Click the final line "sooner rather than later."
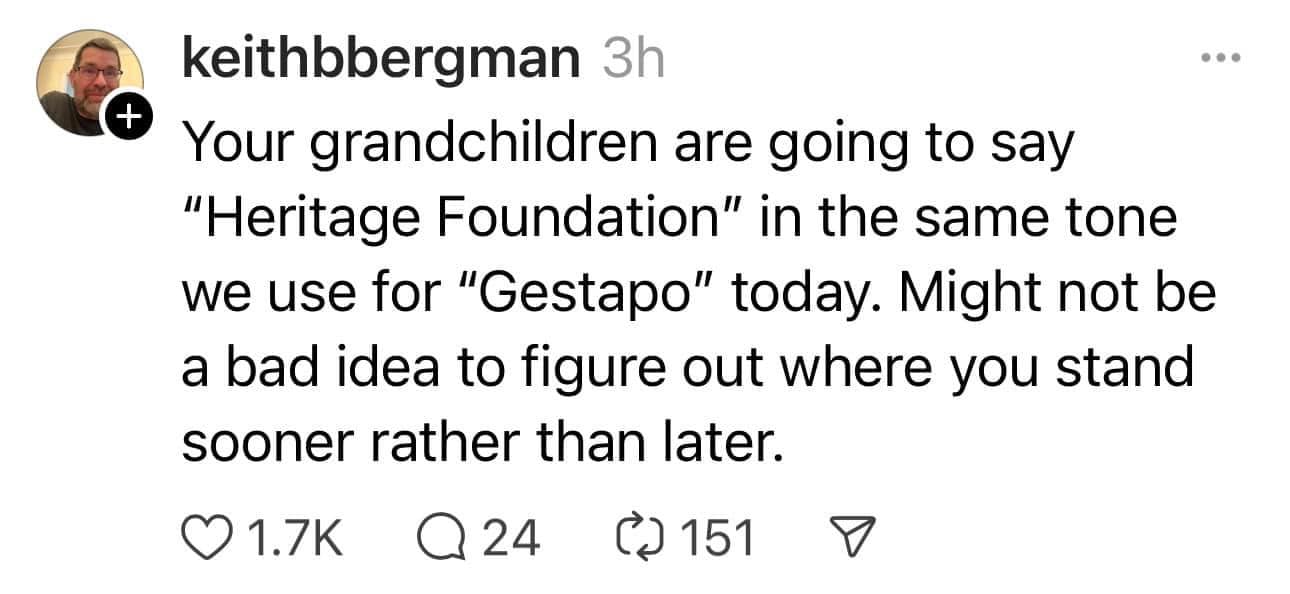The height and width of the screenshot is (594, 1290). [x=478, y=441]
